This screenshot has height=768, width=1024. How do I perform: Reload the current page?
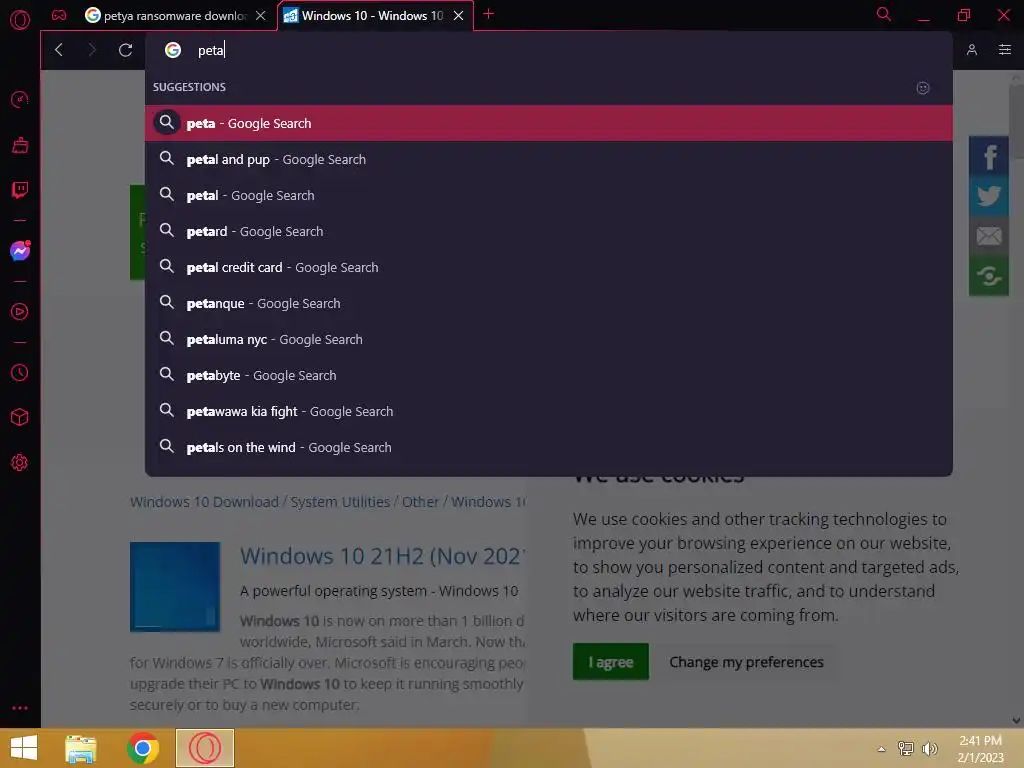click(125, 50)
